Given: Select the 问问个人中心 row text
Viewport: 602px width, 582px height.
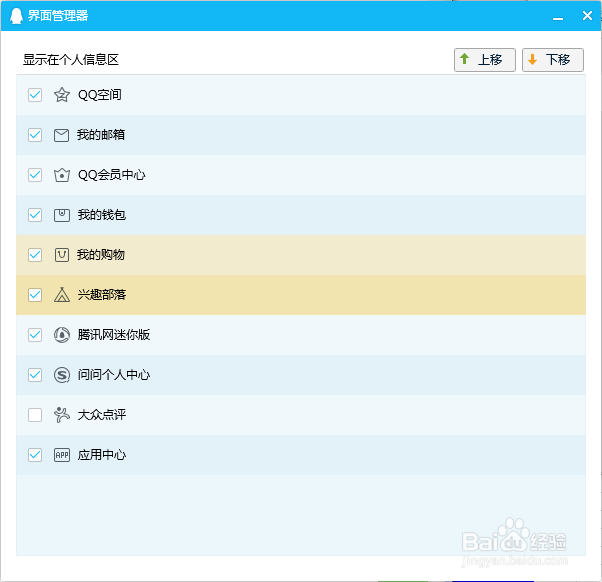Looking at the screenshot, I should click(114, 375).
